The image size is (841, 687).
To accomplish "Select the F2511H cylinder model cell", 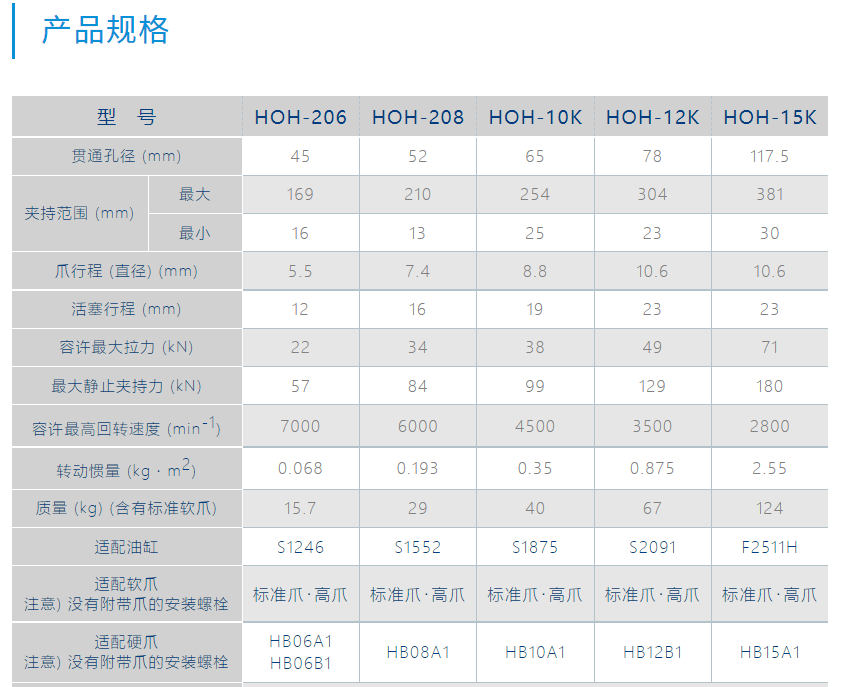I will tap(769, 547).
